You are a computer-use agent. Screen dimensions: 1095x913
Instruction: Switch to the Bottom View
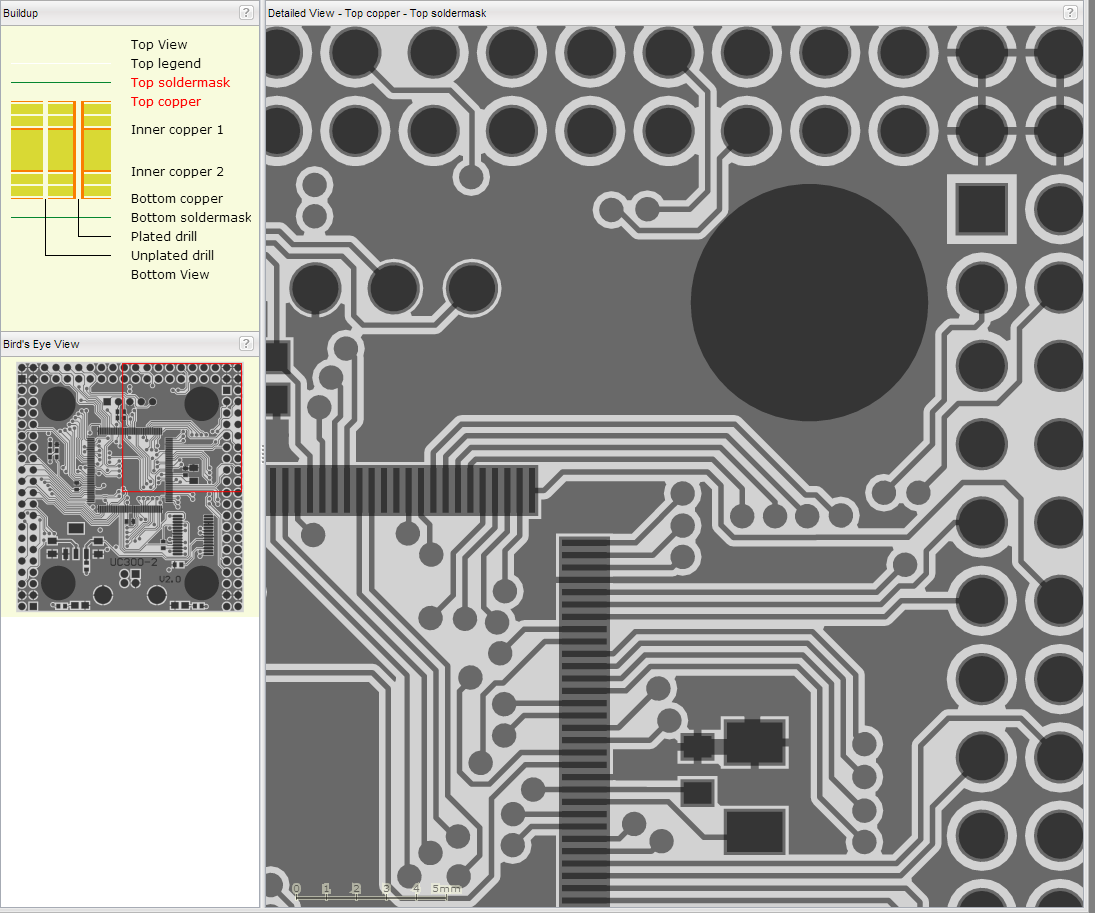tap(170, 275)
